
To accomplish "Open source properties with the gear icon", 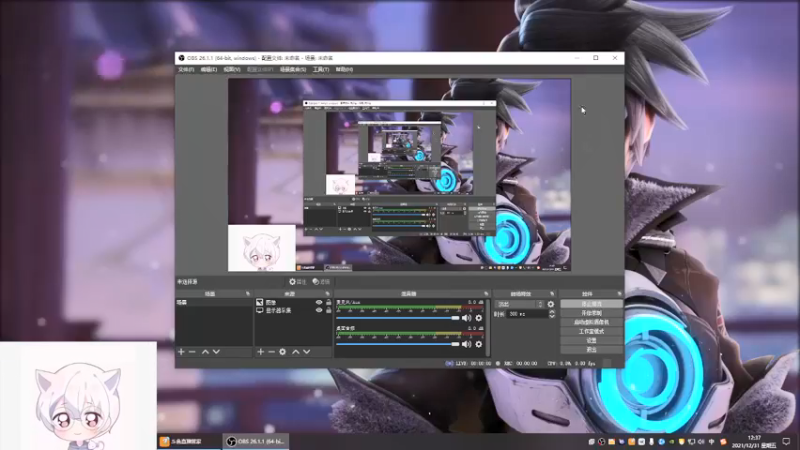I will (x=283, y=352).
